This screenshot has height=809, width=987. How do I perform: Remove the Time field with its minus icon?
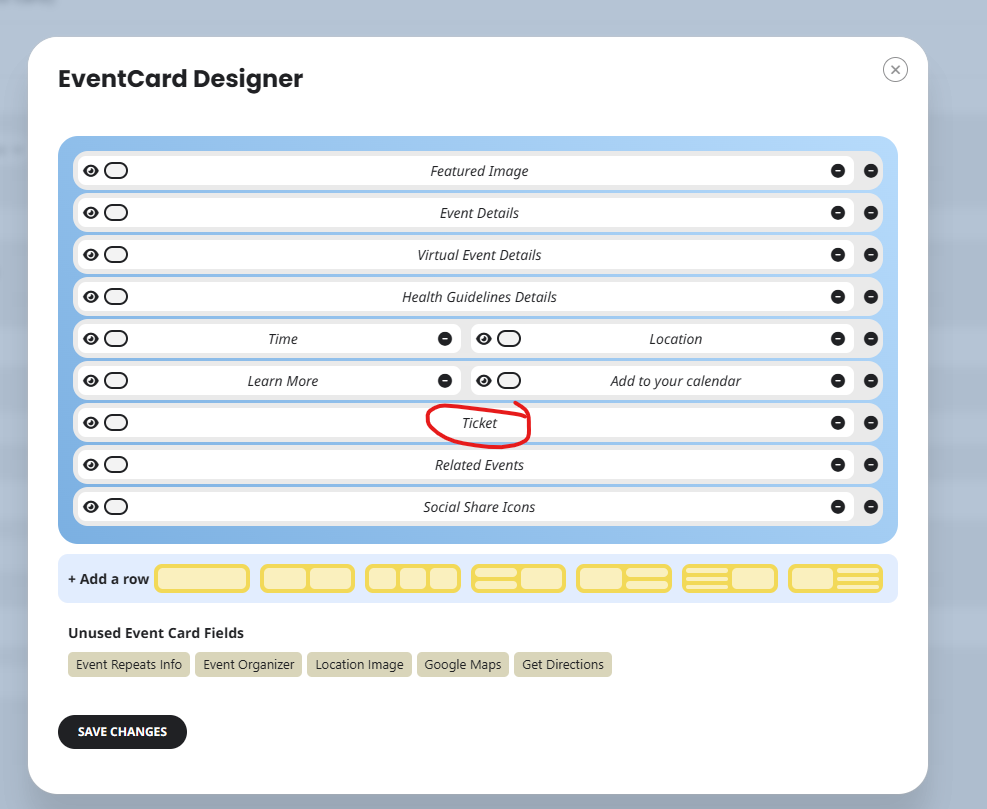(445, 339)
